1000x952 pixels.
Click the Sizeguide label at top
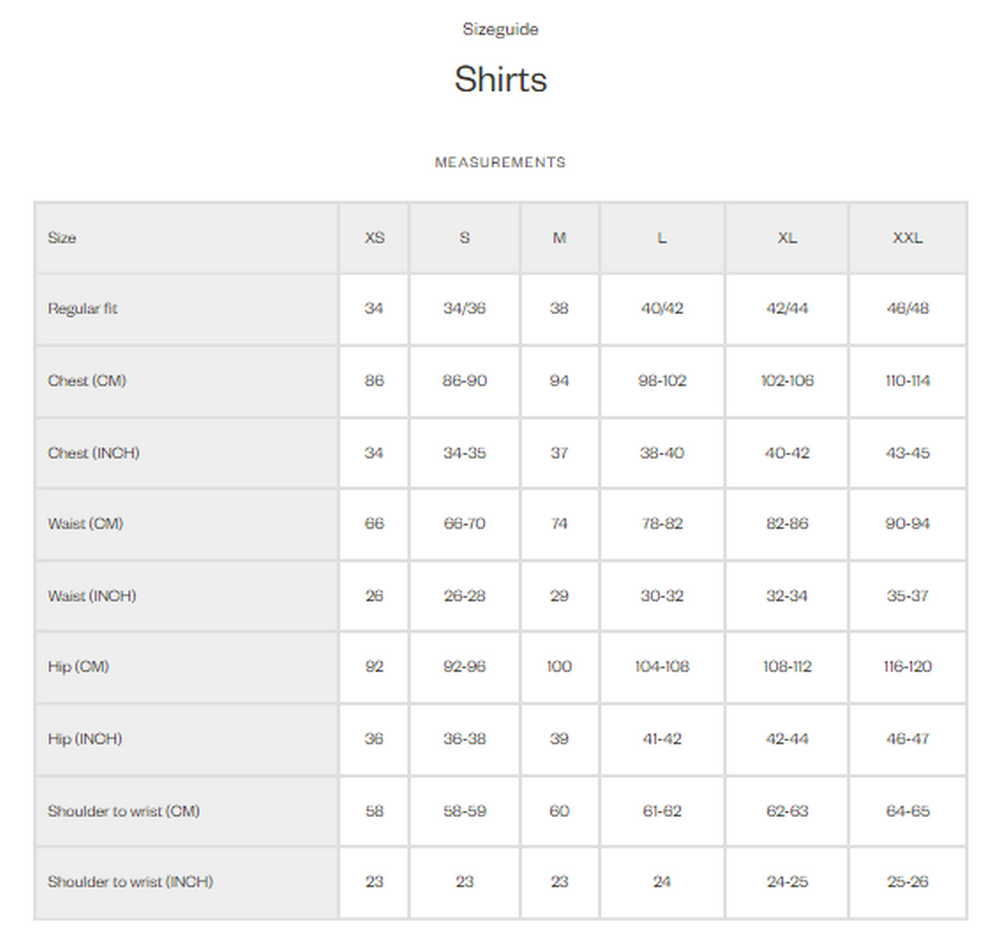pyautogui.click(x=500, y=29)
